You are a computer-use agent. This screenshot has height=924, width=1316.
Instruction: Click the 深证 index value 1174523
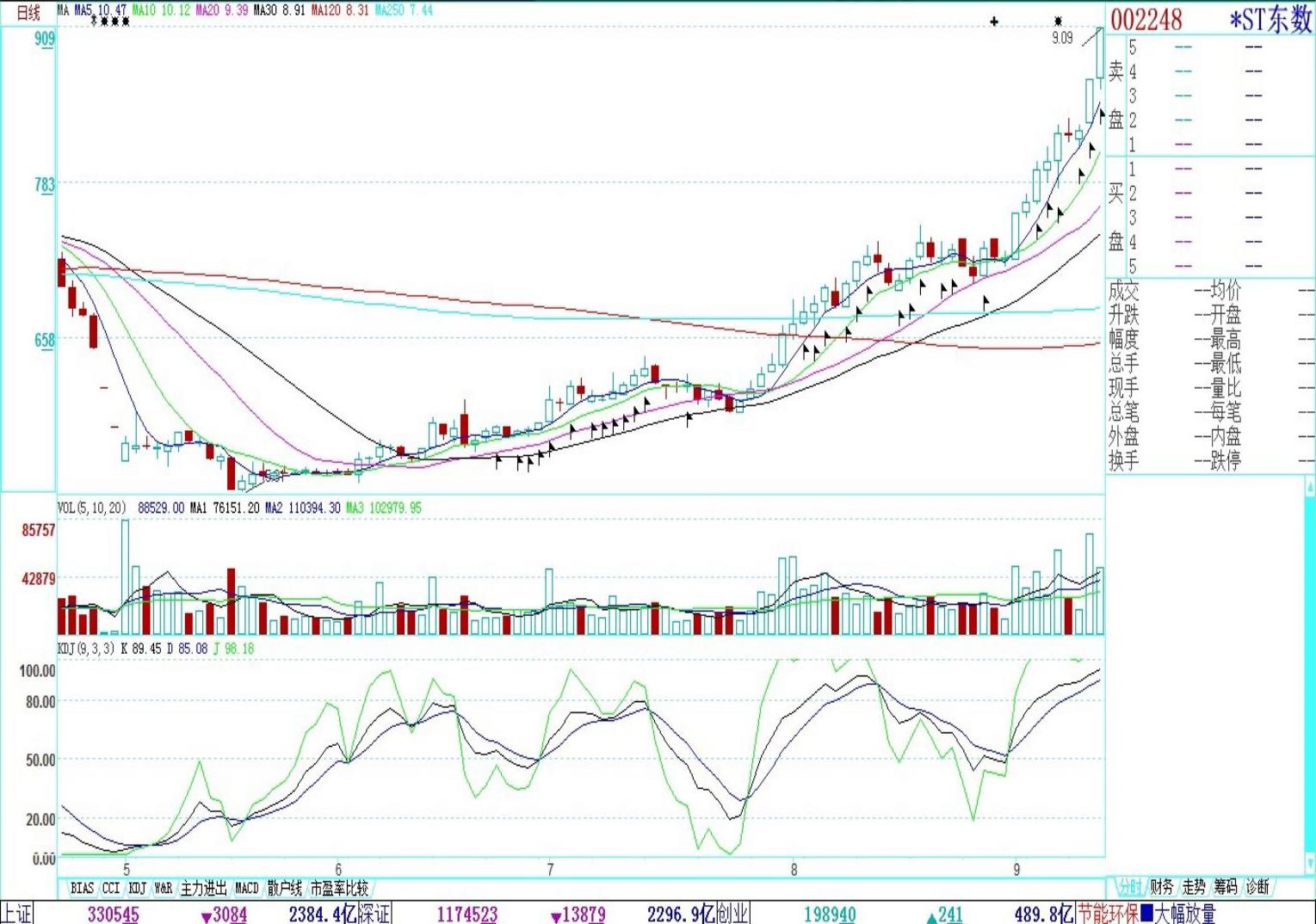(x=467, y=914)
